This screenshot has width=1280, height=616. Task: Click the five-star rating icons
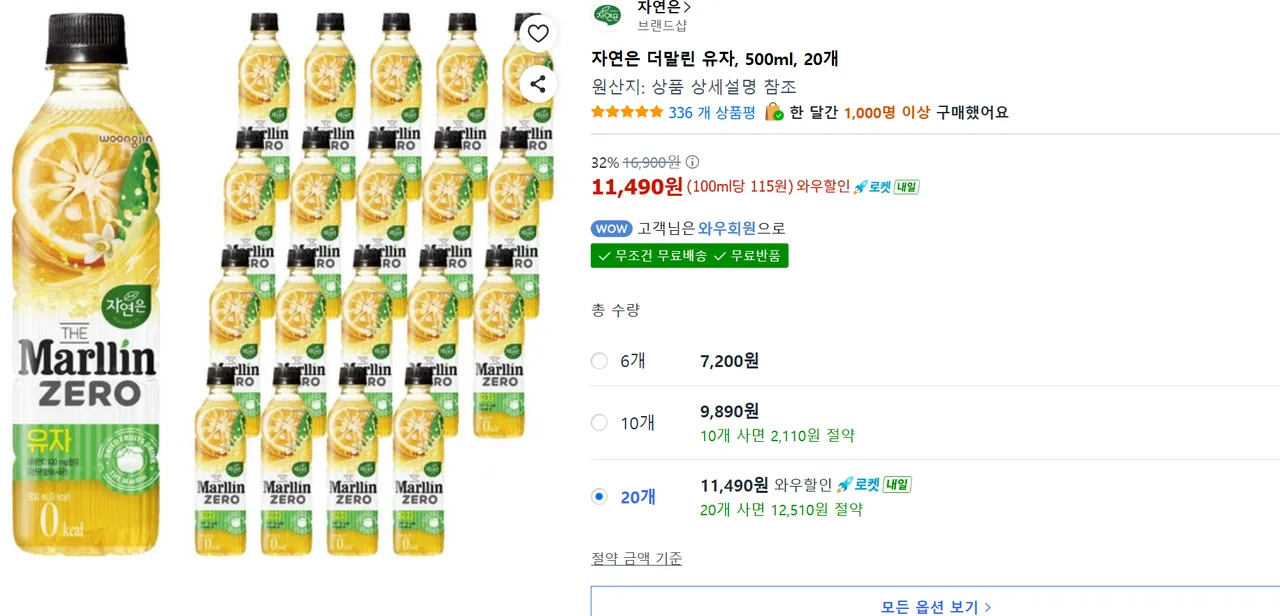pyautogui.click(x=626, y=112)
